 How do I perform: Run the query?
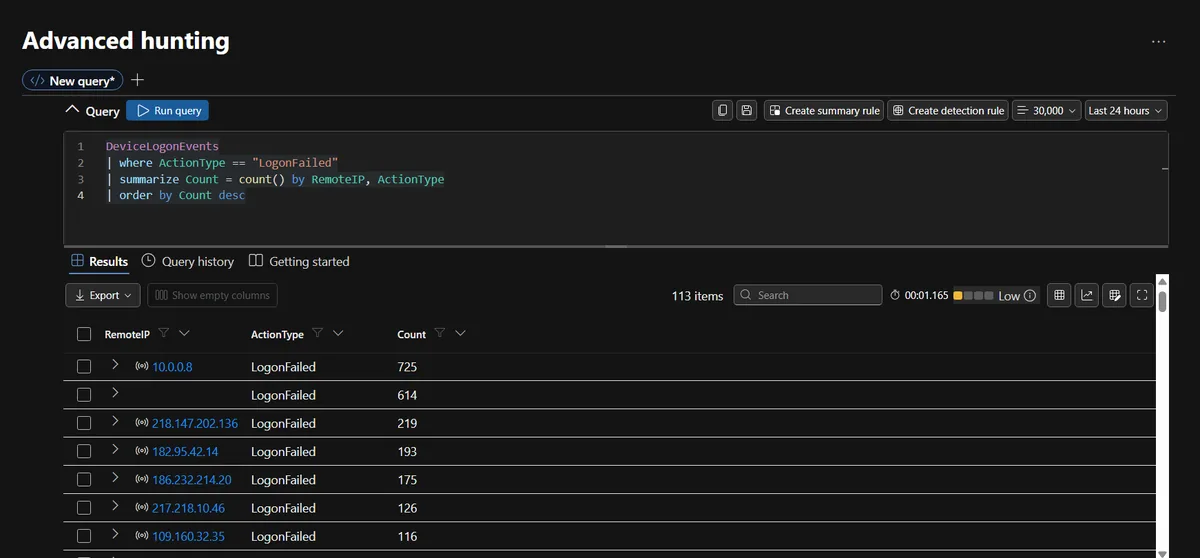click(168, 111)
